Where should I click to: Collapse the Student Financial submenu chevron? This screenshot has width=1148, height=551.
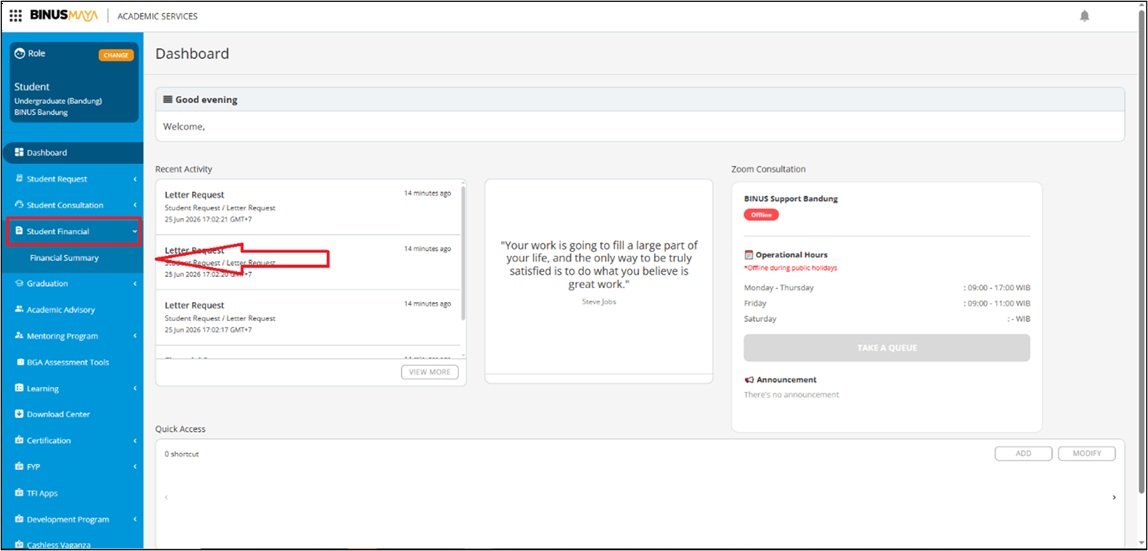tap(135, 231)
